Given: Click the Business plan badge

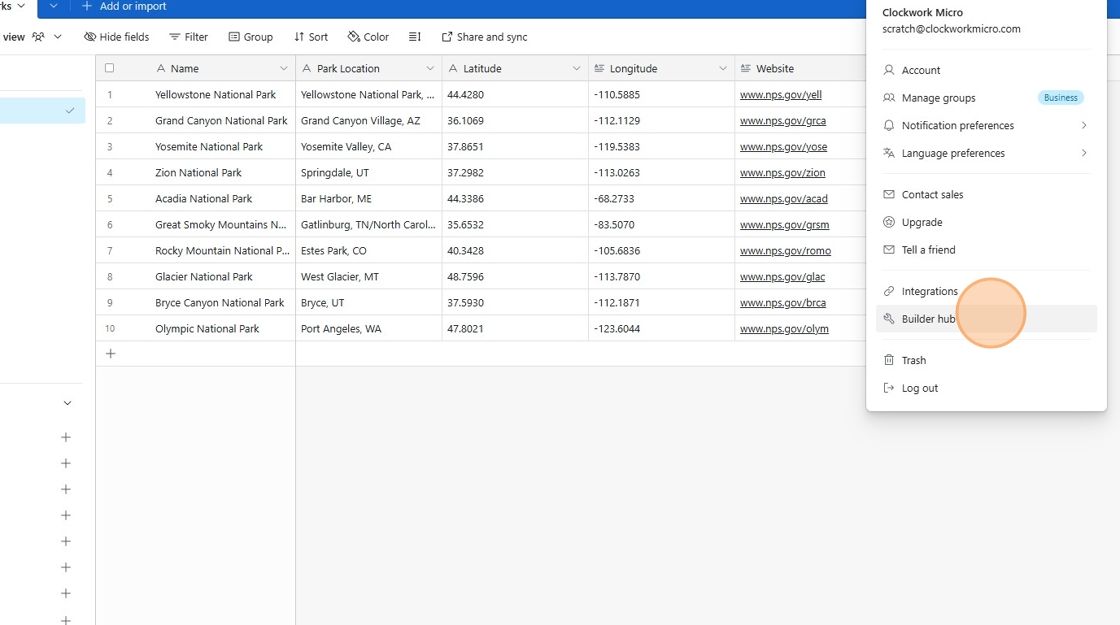Looking at the screenshot, I should pyautogui.click(x=1060, y=98).
